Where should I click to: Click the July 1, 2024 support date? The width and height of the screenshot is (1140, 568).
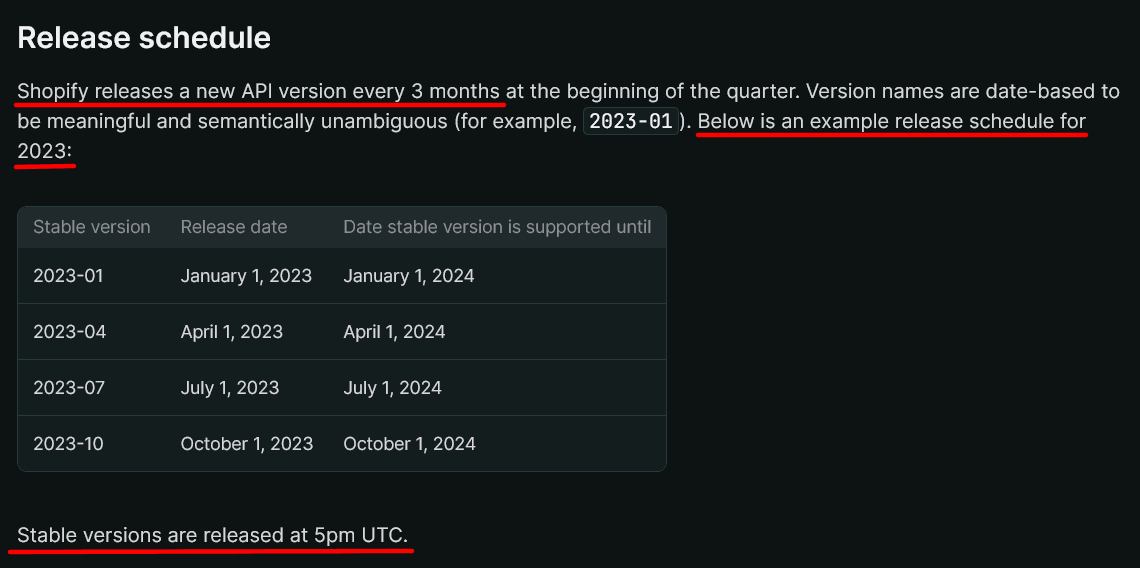pyautogui.click(x=392, y=388)
